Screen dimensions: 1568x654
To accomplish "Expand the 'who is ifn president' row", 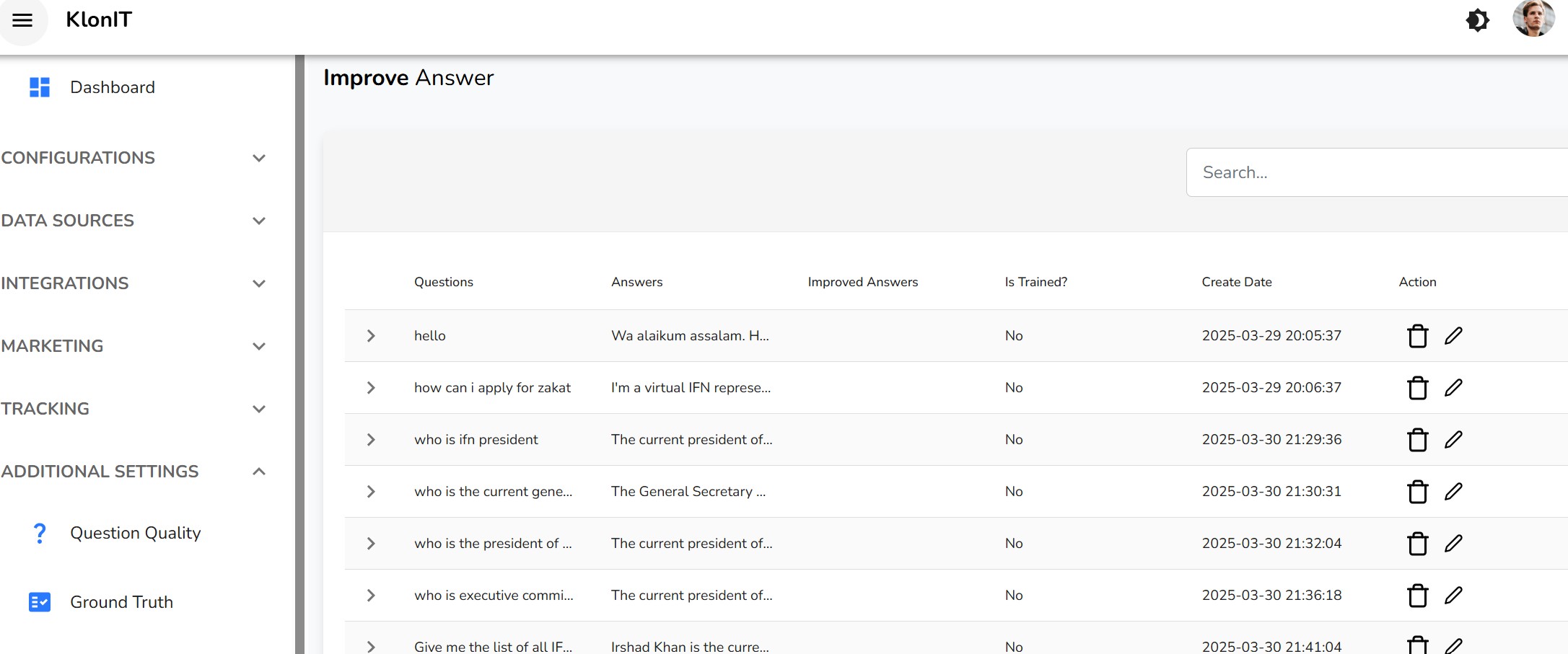I will (x=371, y=440).
